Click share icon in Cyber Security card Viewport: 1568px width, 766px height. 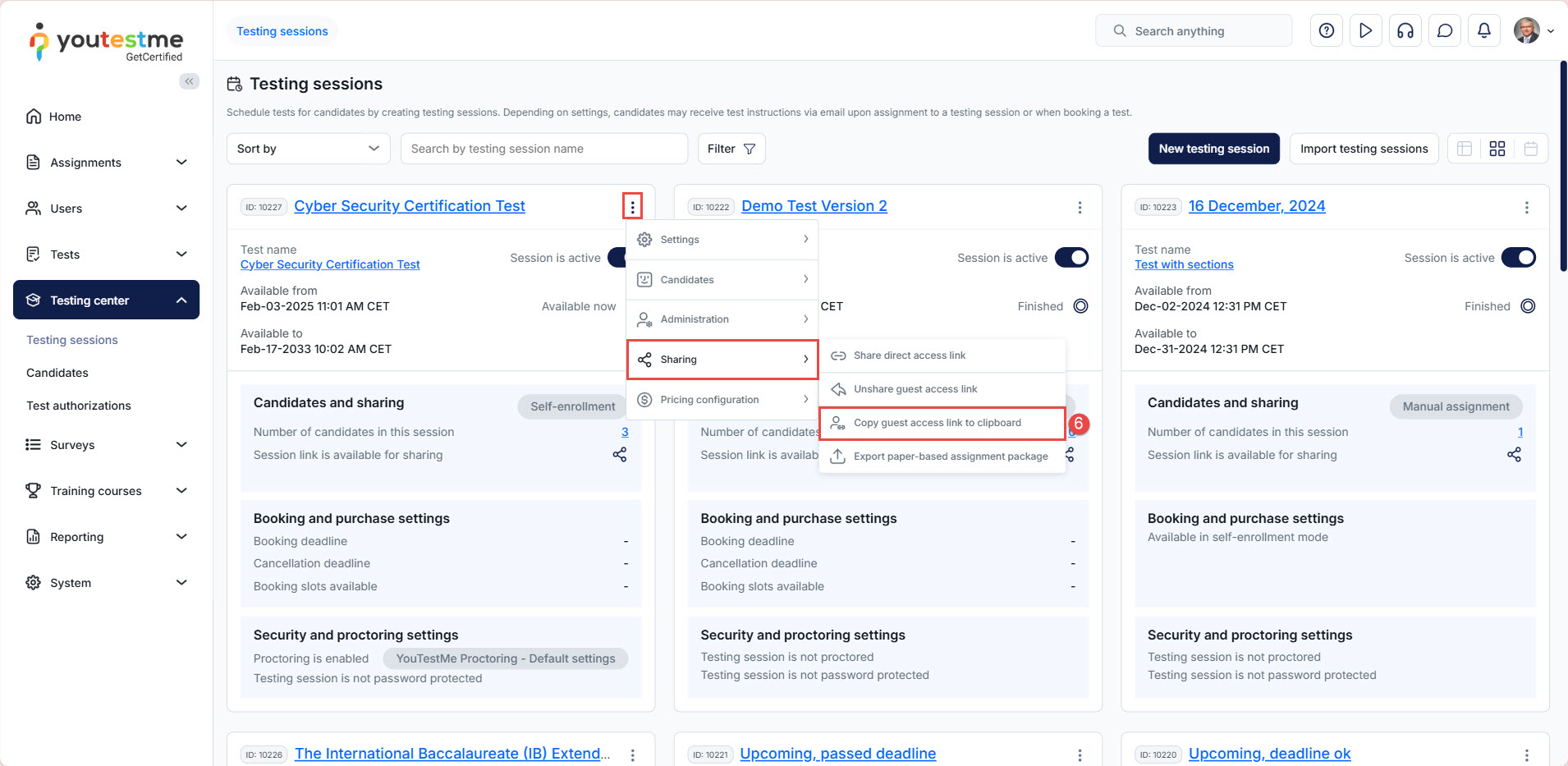click(619, 455)
